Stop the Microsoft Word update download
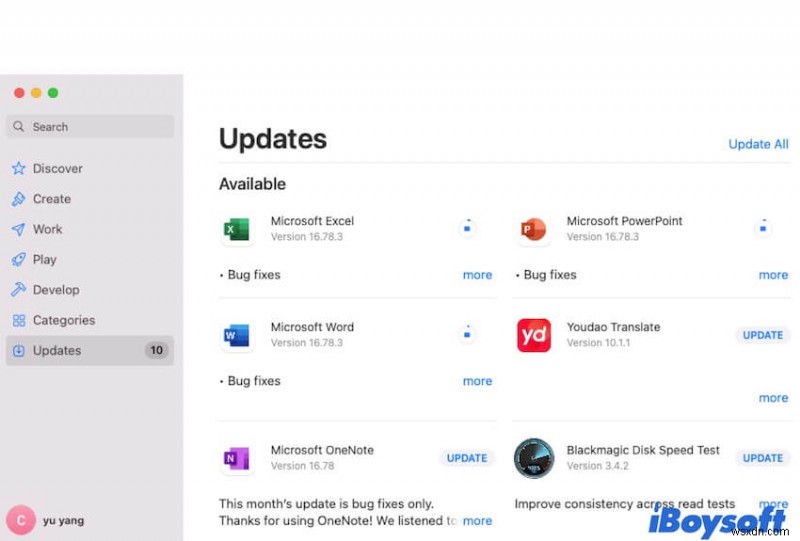 coord(467,334)
